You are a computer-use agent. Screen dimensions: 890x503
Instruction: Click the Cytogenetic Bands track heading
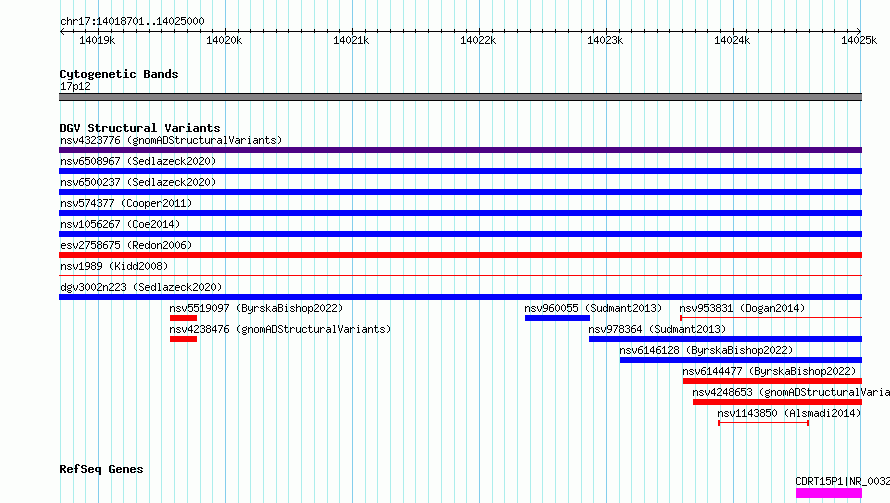tap(119, 74)
